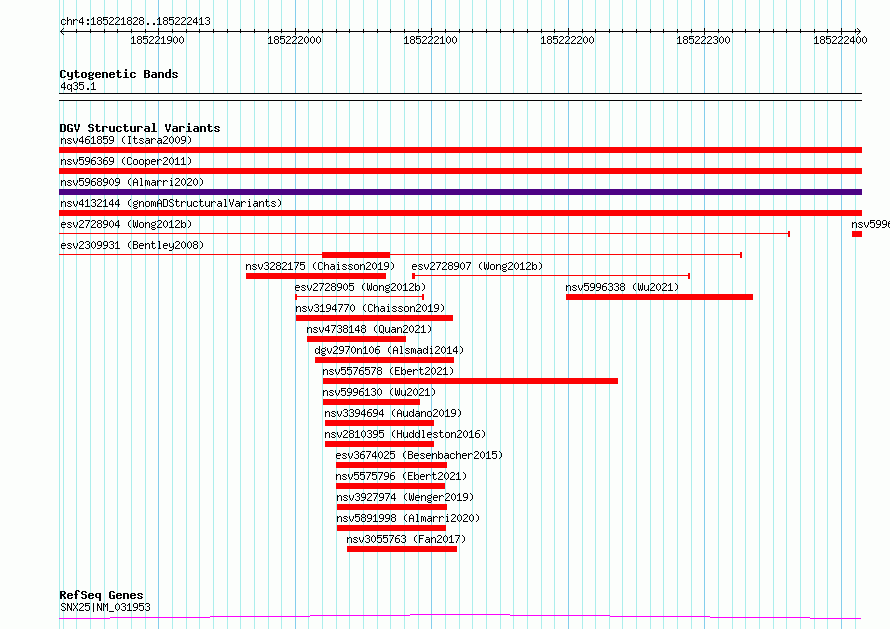Click the esv2728907 (Wong2012b) label
The width and height of the screenshot is (890, 629).
[477, 266]
